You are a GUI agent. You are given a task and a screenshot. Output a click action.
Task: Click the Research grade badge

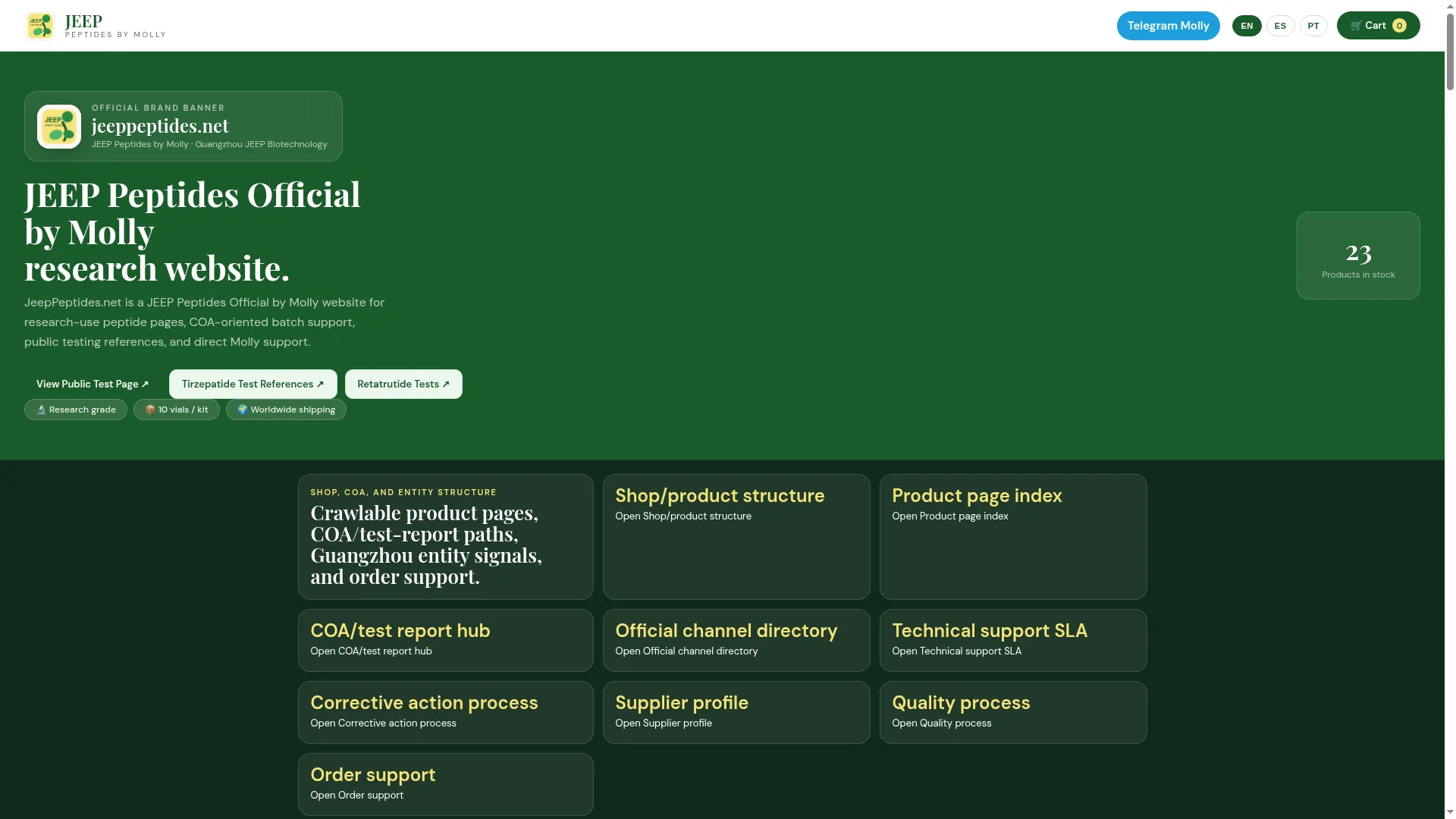pyautogui.click(x=76, y=409)
